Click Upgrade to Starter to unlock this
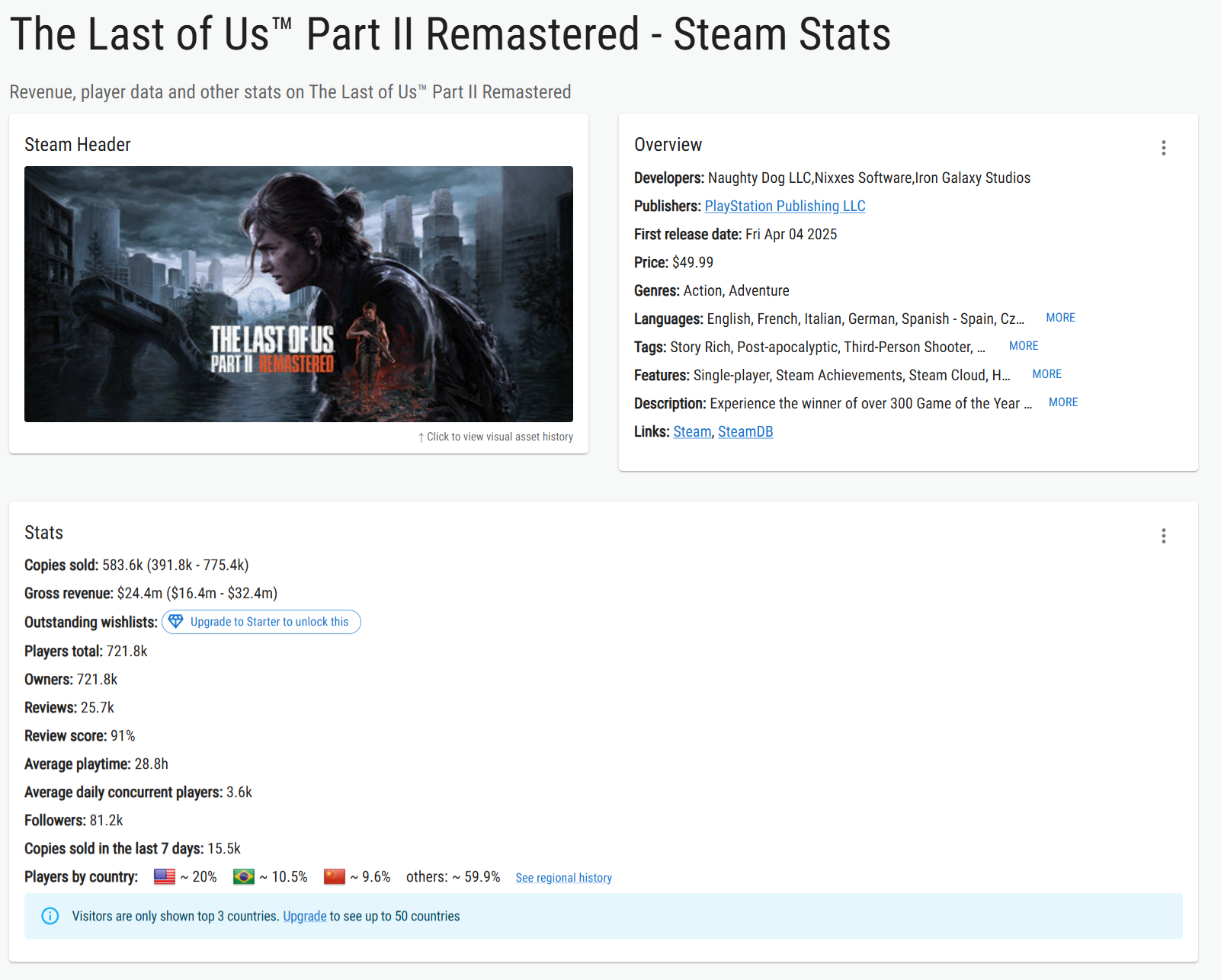This screenshot has width=1221, height=980. pos(261,622)
